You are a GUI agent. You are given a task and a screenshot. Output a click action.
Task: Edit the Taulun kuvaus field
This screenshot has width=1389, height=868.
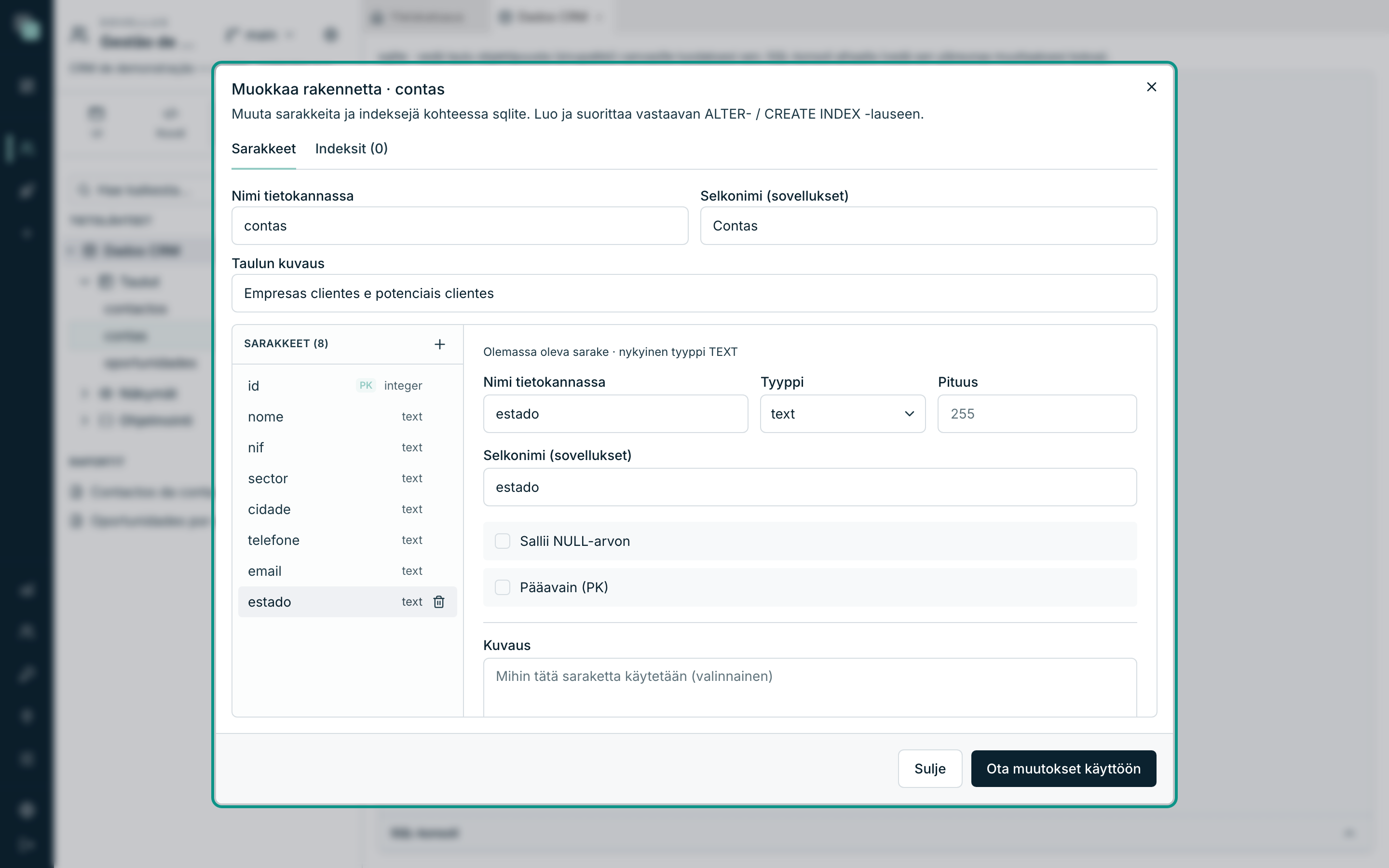[694, 293]
